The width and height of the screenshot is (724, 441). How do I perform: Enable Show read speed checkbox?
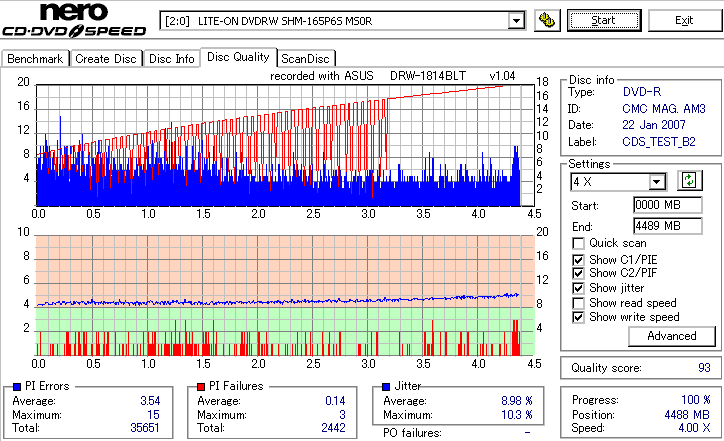[x=578, y=303]
